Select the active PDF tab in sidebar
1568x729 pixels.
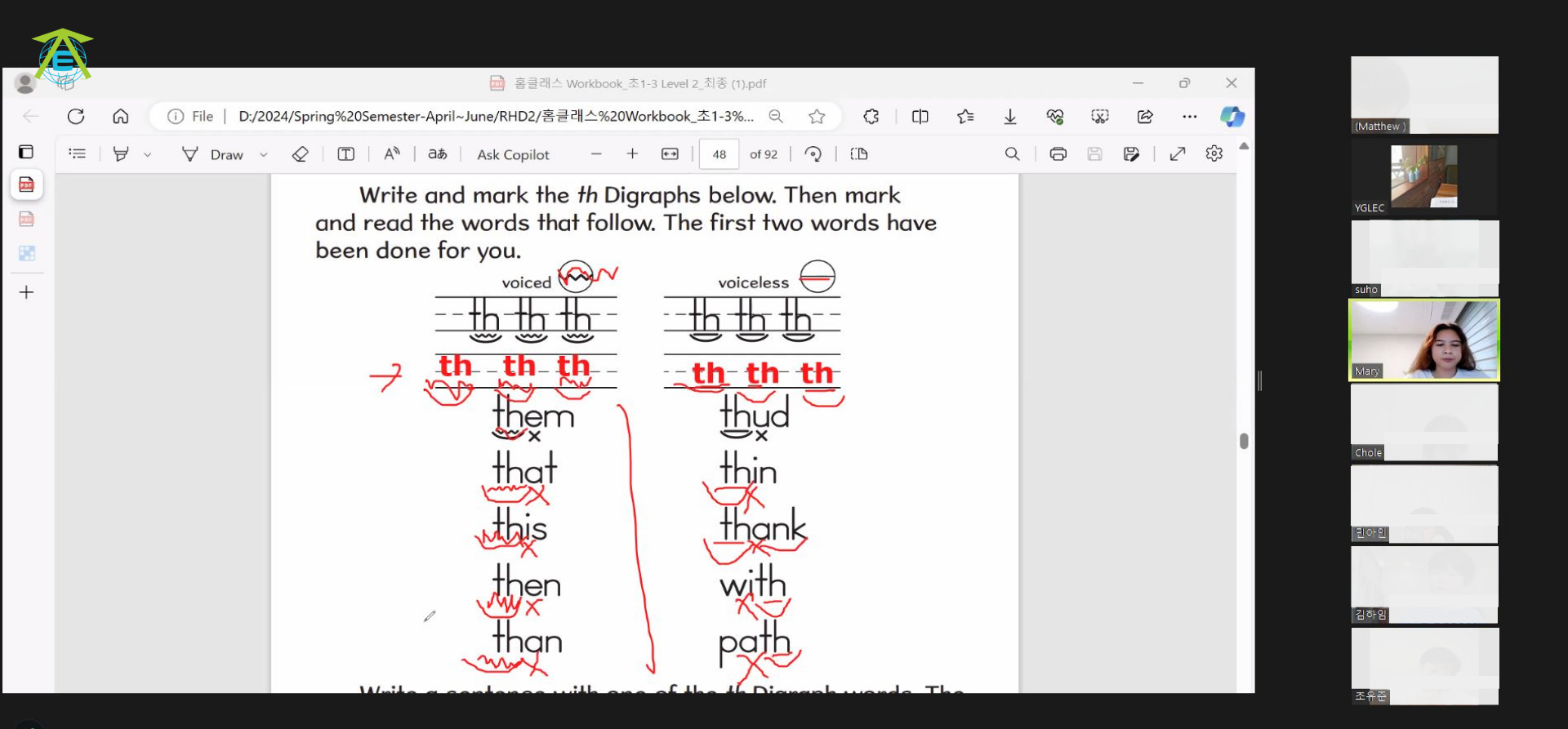pyautogui.click(x=26, y=185)
